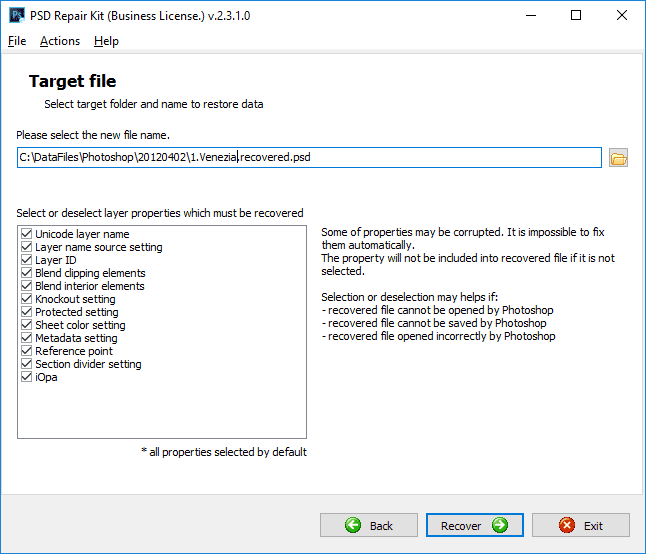Open the File menu
This screenshot has height=554, width=646.
pos(17,41)
